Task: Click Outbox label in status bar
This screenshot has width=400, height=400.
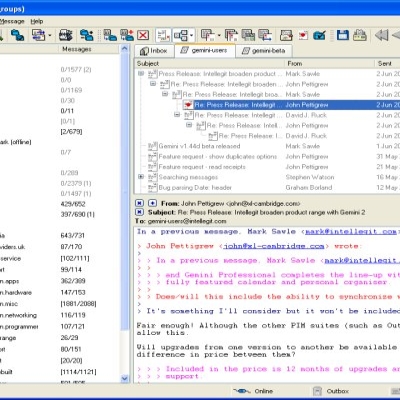Action: (x=337, y=391)
